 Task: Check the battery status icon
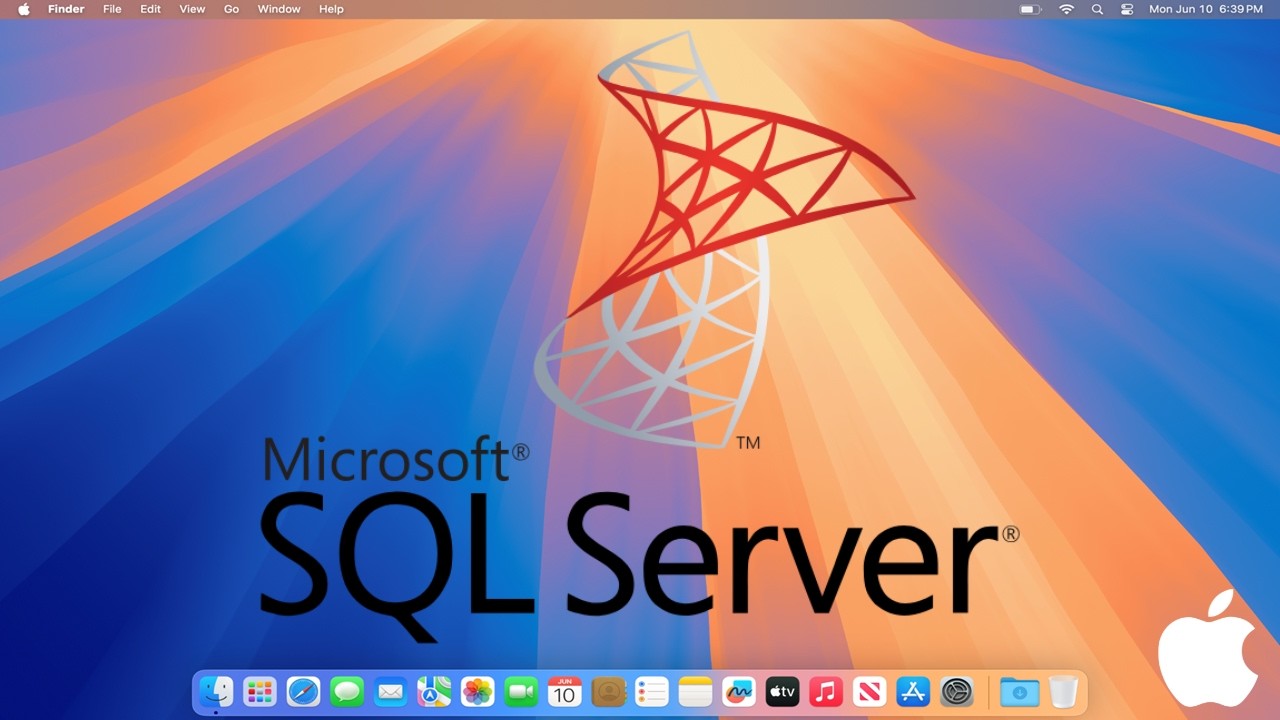1030,9
